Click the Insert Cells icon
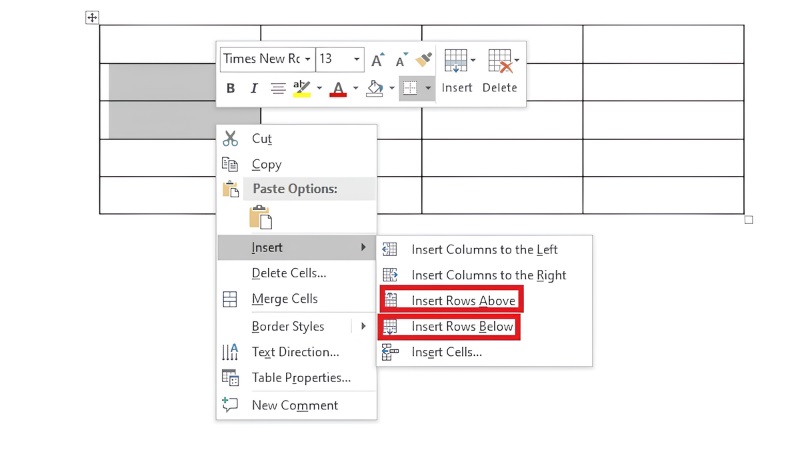 point(390,352)
